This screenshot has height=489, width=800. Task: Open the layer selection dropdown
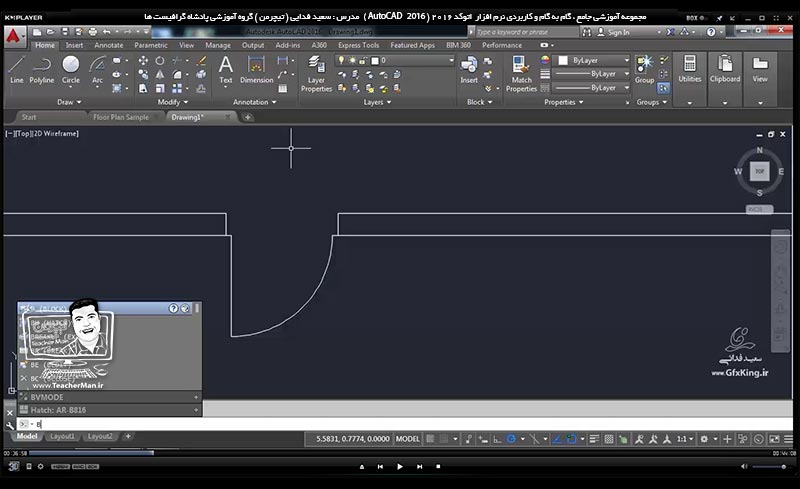[x=395, y=60]
